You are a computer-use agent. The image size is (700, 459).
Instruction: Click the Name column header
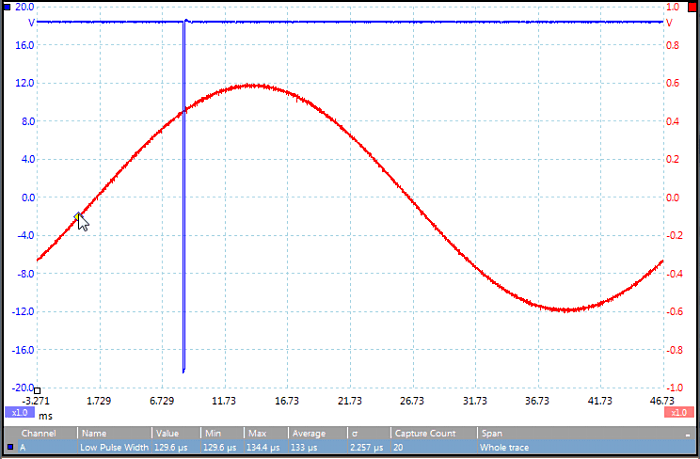[x=94, y=433]
